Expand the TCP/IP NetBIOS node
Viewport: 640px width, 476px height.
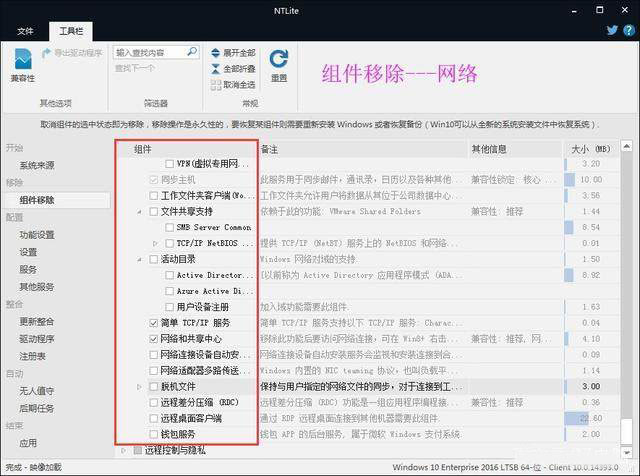pyautogui.click(x=155, y=243)
